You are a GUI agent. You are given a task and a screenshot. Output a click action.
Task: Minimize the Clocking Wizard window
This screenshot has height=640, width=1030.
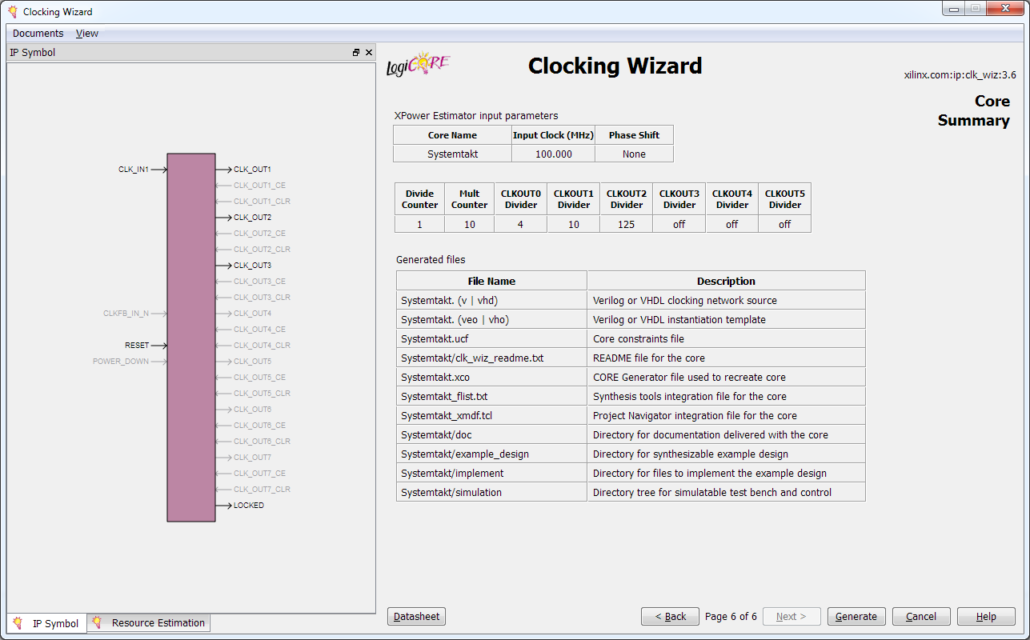[x=953, y=9]
